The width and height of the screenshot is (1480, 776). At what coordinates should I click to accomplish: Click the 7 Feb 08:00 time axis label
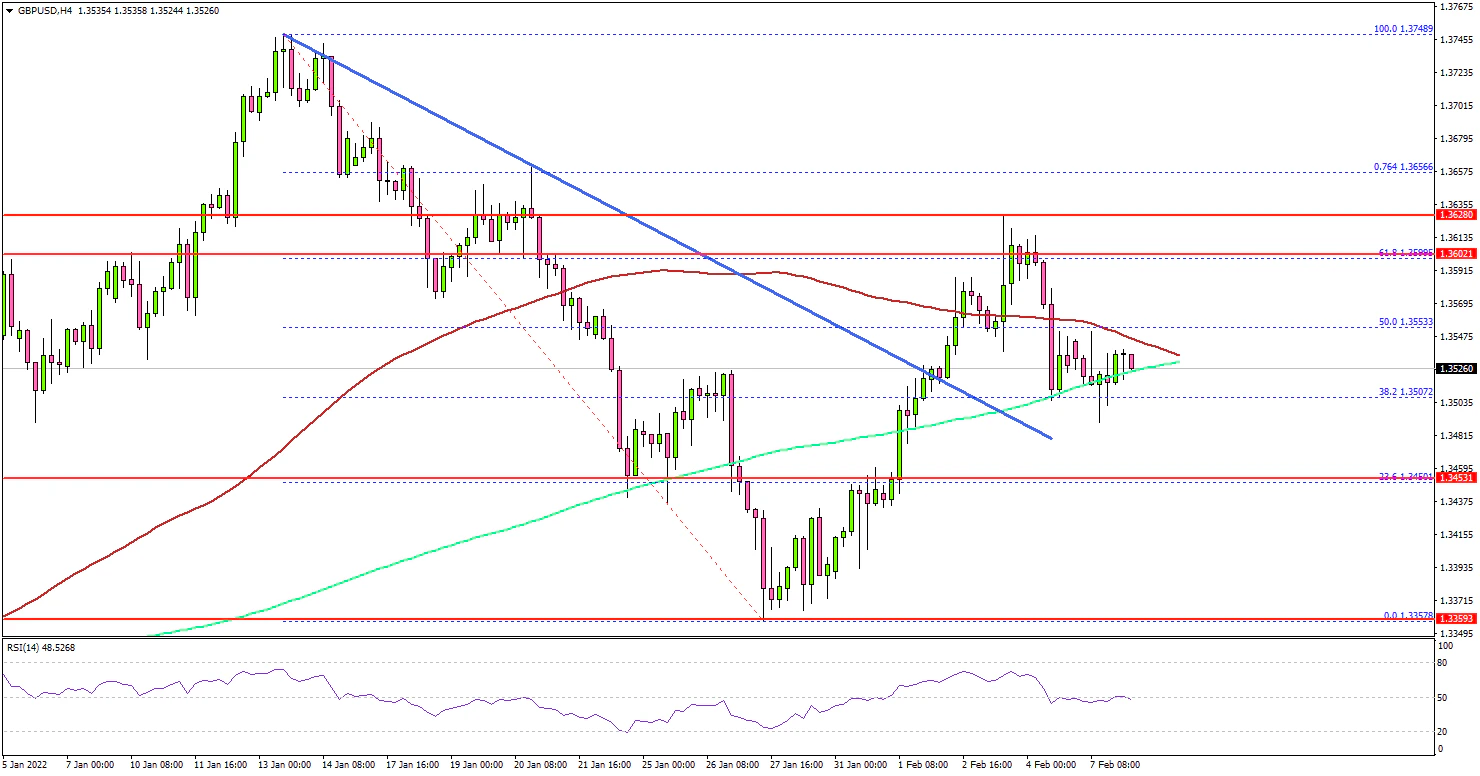pyautogui.click(x=1116, y=764)
